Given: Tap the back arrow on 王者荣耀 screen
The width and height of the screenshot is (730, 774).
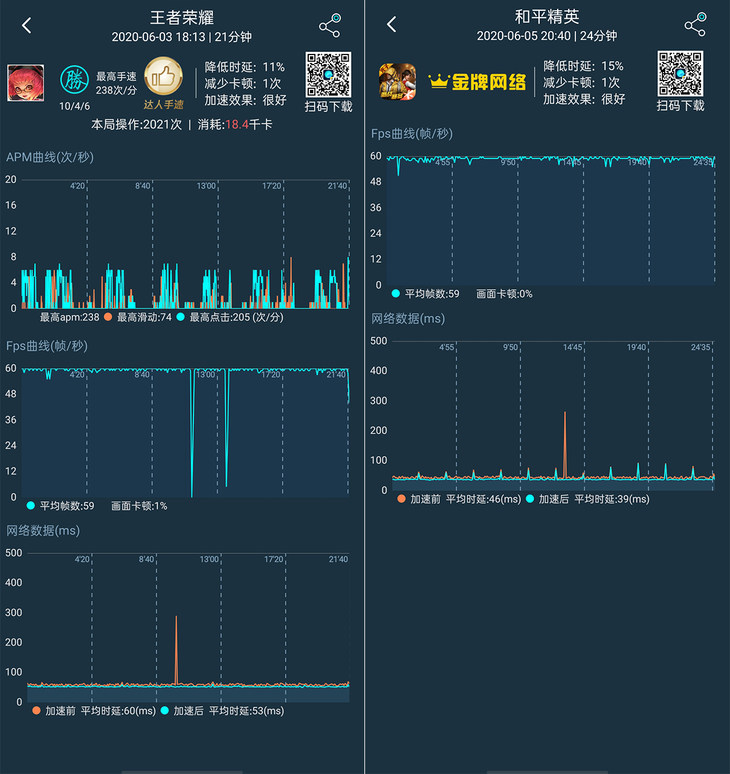Looking at the screenshot, I should 27,26.
